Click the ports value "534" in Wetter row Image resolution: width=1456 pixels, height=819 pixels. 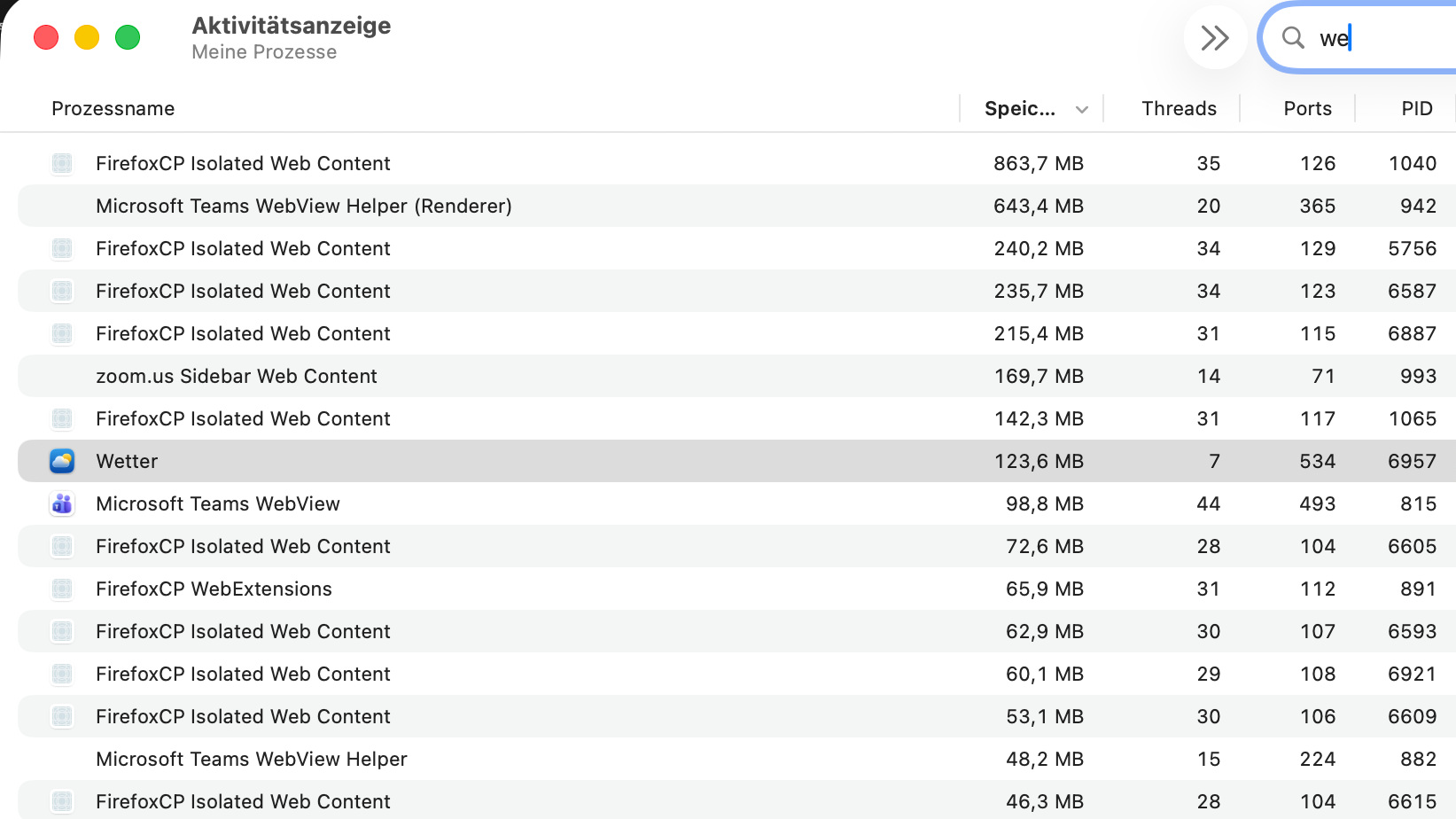[x=1318, y=461]
